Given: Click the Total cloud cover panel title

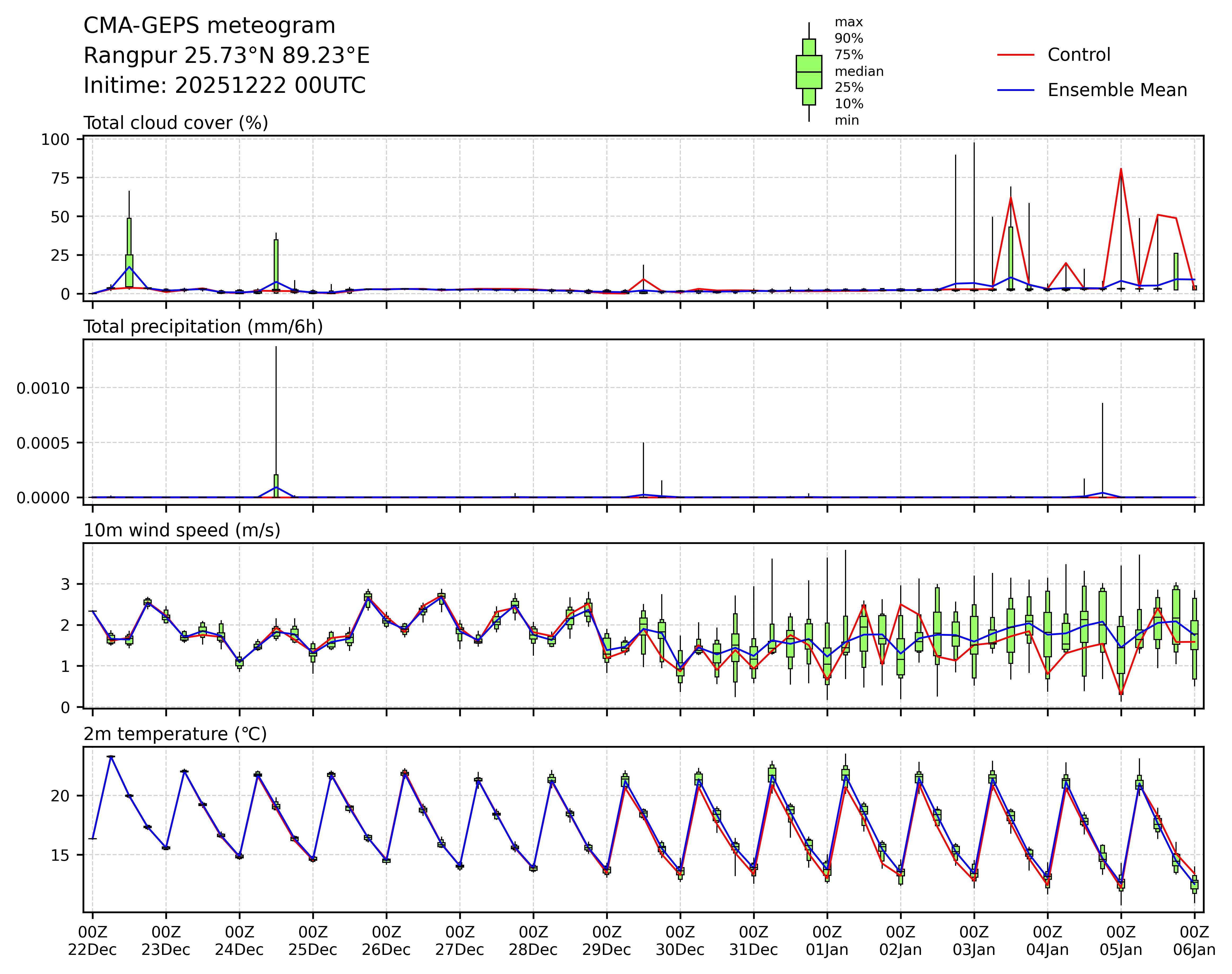Looking at the screenshot, I should (176, 123).
